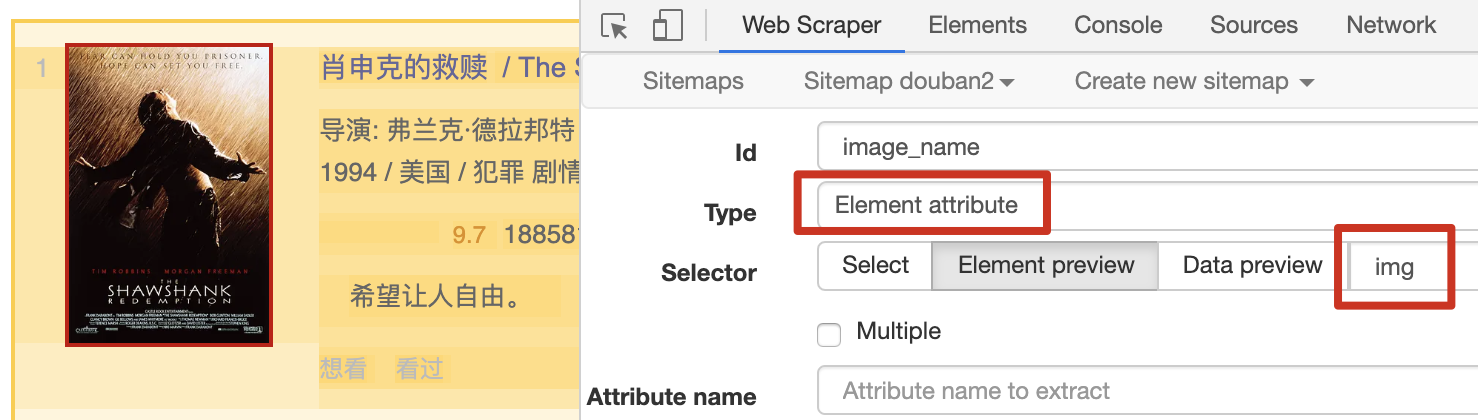1478x420 pixels.
Task: Open the Sources tab
Action: 1254,25
